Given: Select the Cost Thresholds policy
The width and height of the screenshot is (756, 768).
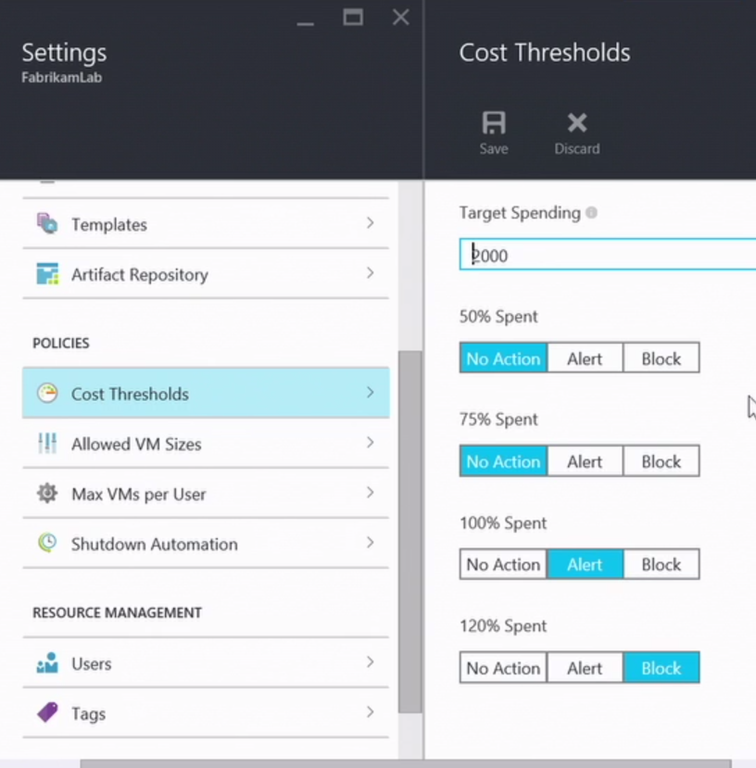Looking at the screenshot, I should pos(206,393).
